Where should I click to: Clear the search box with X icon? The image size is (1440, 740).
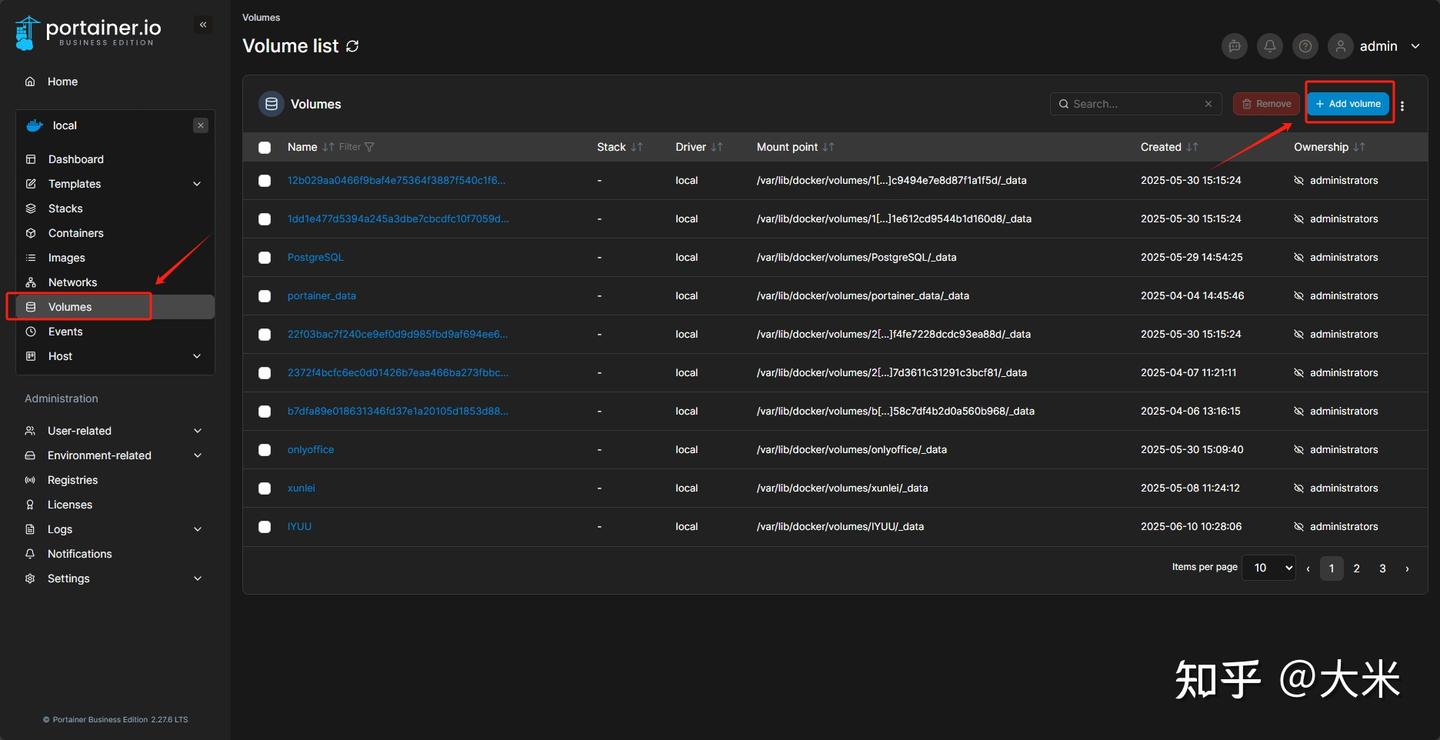click(x=1208, y=104)
